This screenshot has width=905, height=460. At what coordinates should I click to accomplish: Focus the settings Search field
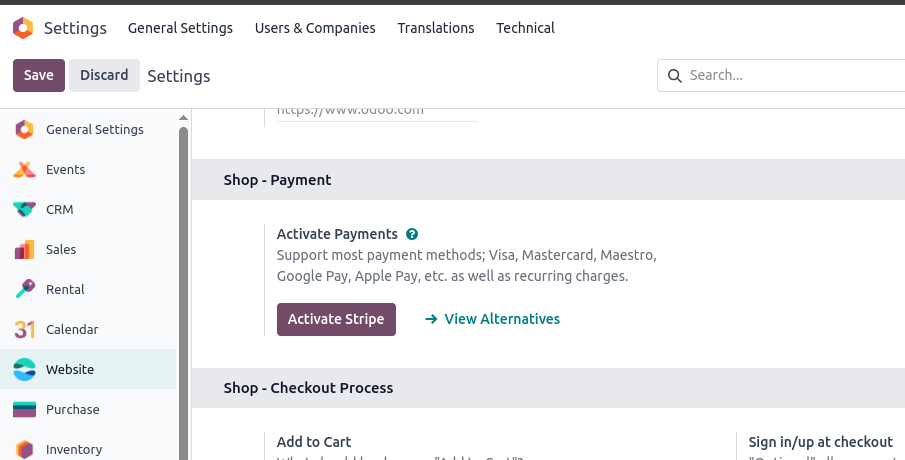pyautogui.click(x=794, y=75)
